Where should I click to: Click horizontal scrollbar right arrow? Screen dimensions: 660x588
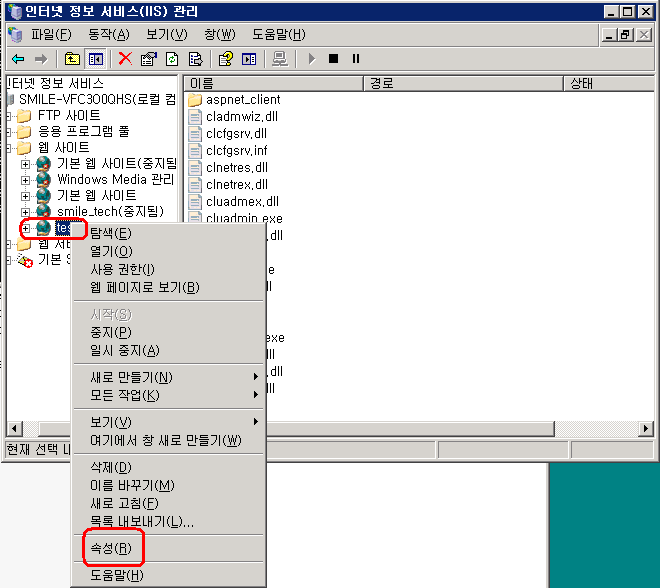[x=646, y=429]
